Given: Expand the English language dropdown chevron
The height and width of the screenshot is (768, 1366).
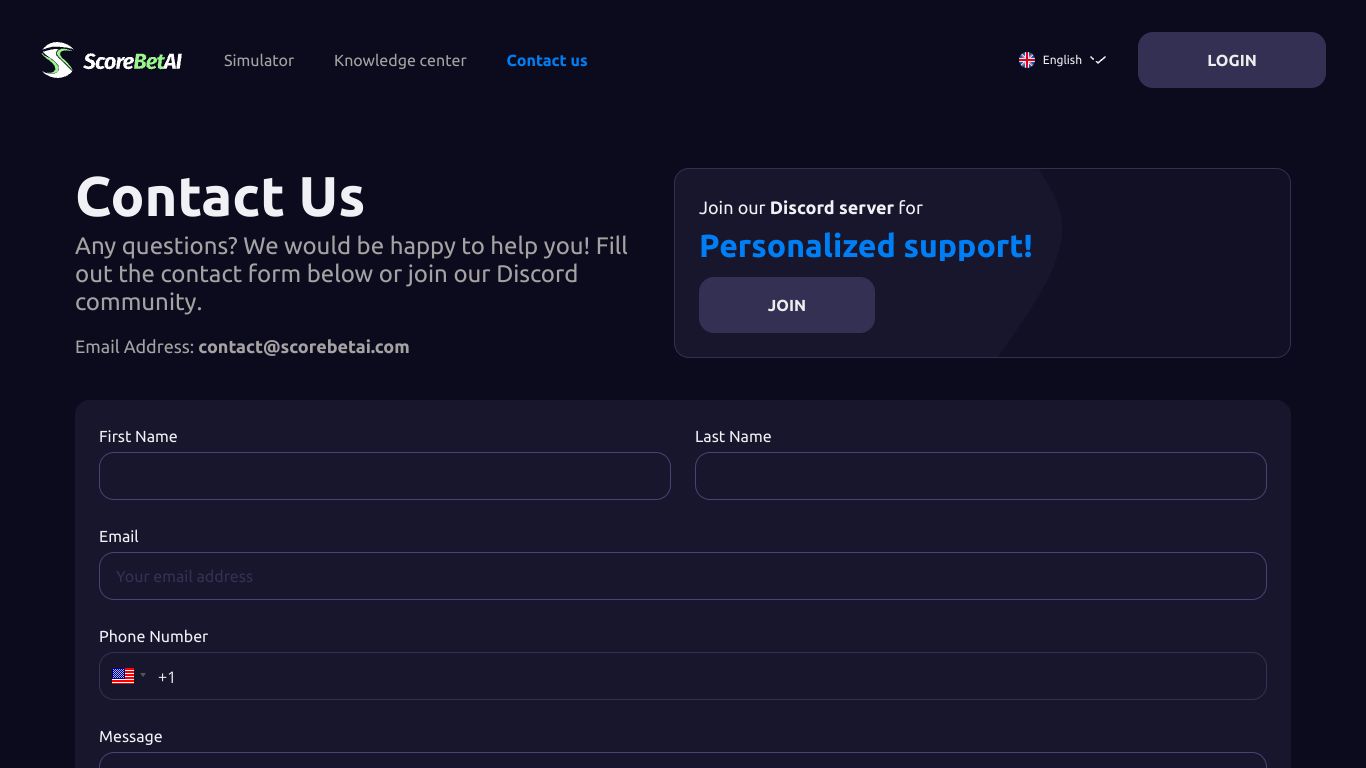Looking at the screenshot, I should (1098, 60).
